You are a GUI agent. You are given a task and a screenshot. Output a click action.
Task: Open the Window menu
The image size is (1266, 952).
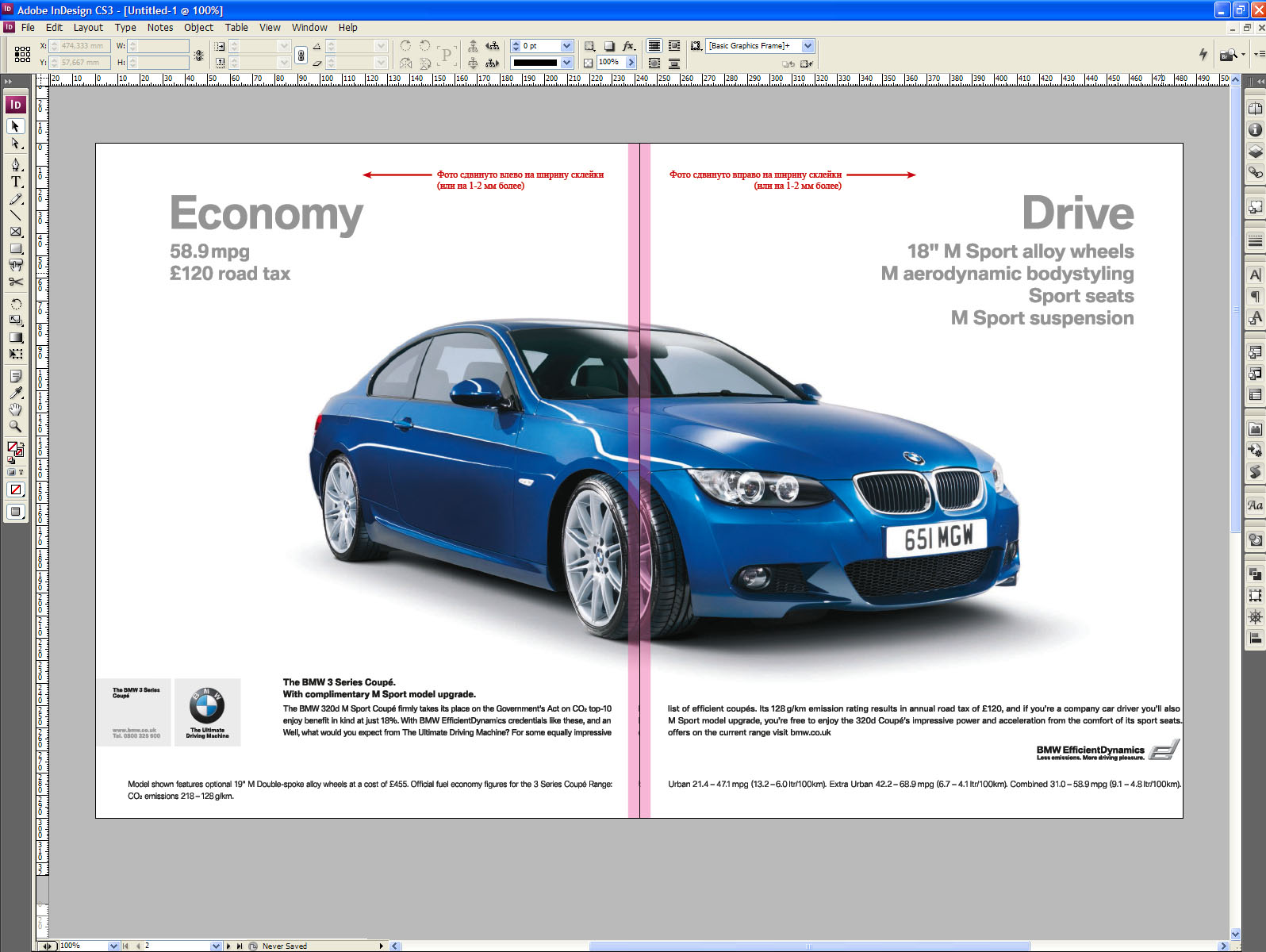[309, 27]
